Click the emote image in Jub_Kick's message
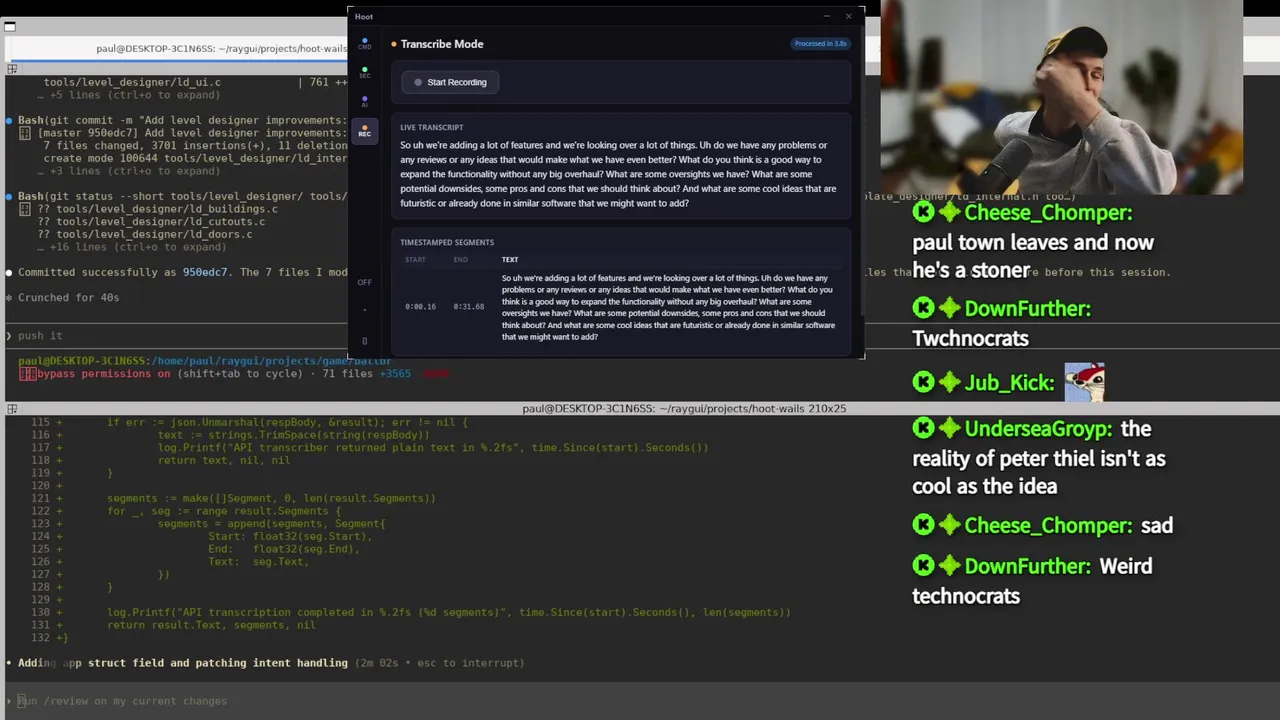Screen dimensions: 1280x720 (1084, 382)
